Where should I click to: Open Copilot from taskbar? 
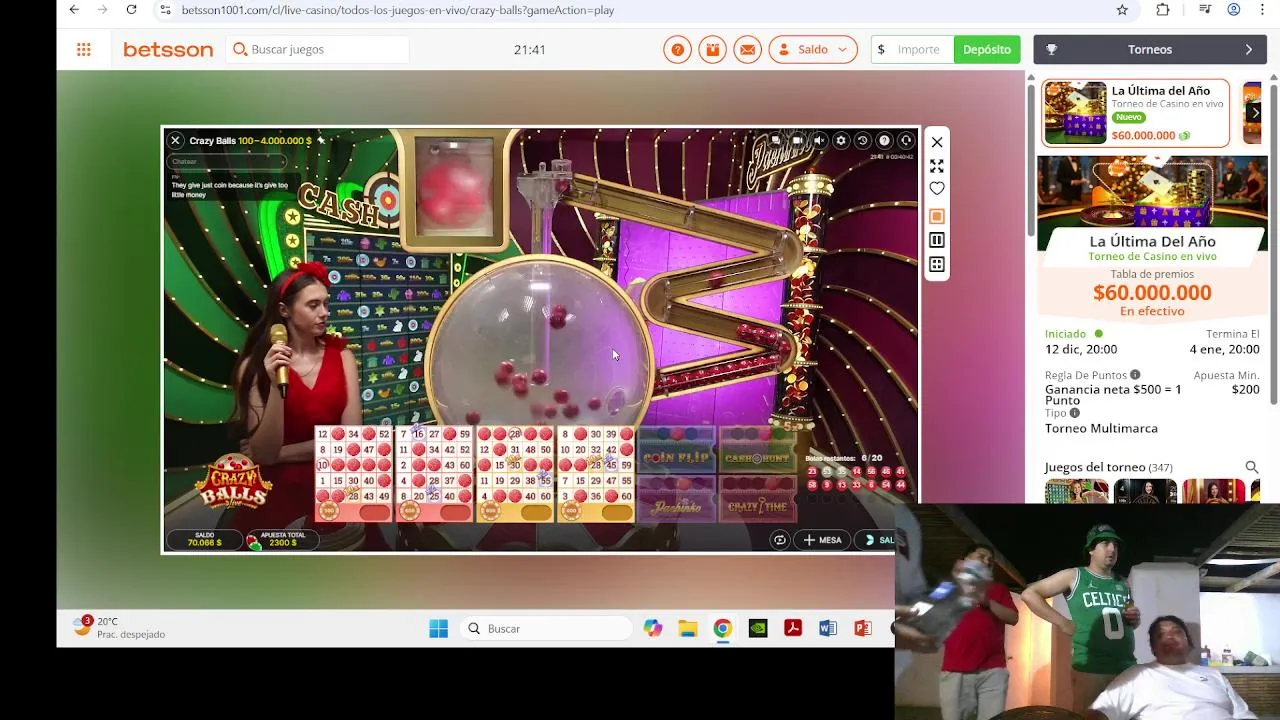tap(653, 628)
